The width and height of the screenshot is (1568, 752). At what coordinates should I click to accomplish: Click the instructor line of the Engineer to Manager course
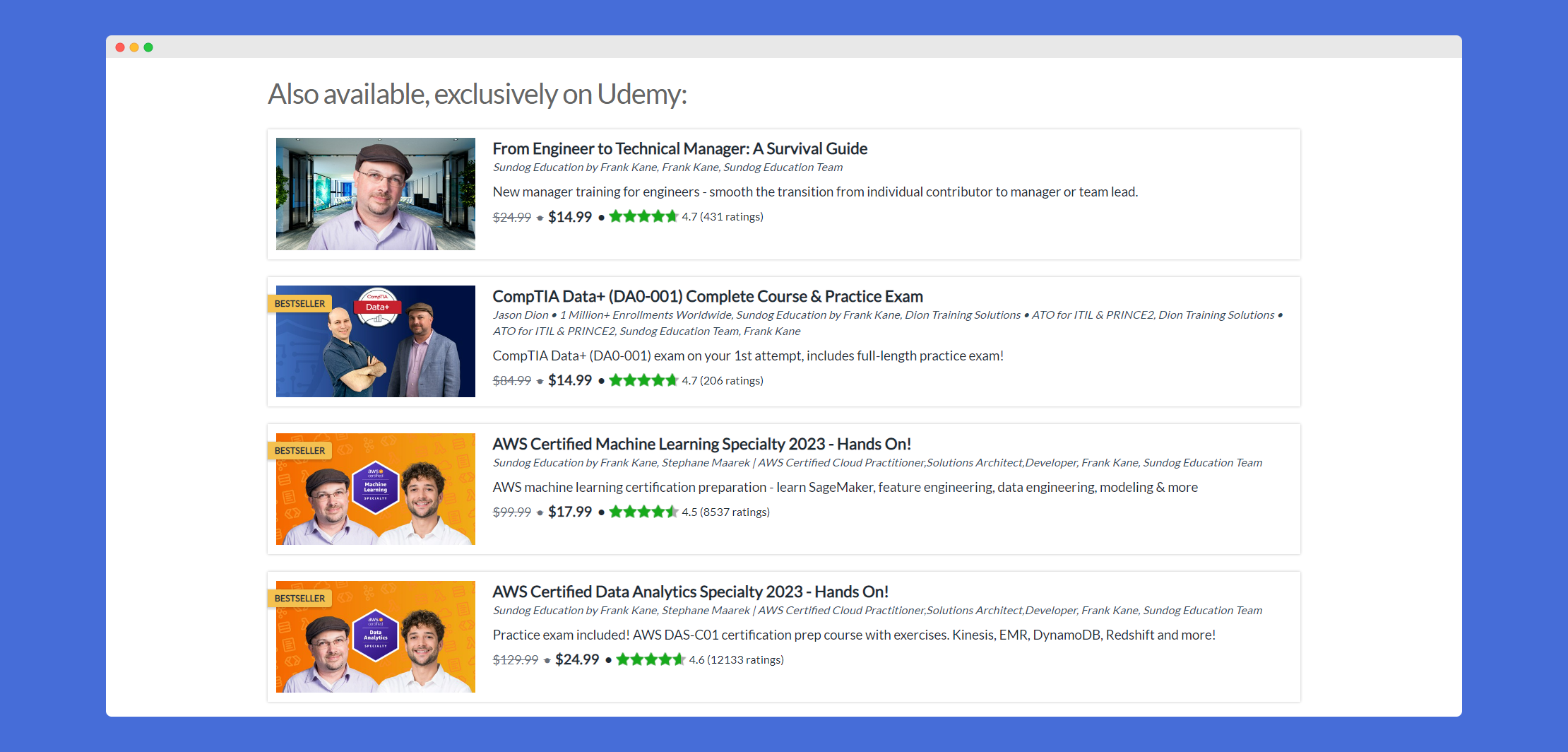tap(667, 168)
